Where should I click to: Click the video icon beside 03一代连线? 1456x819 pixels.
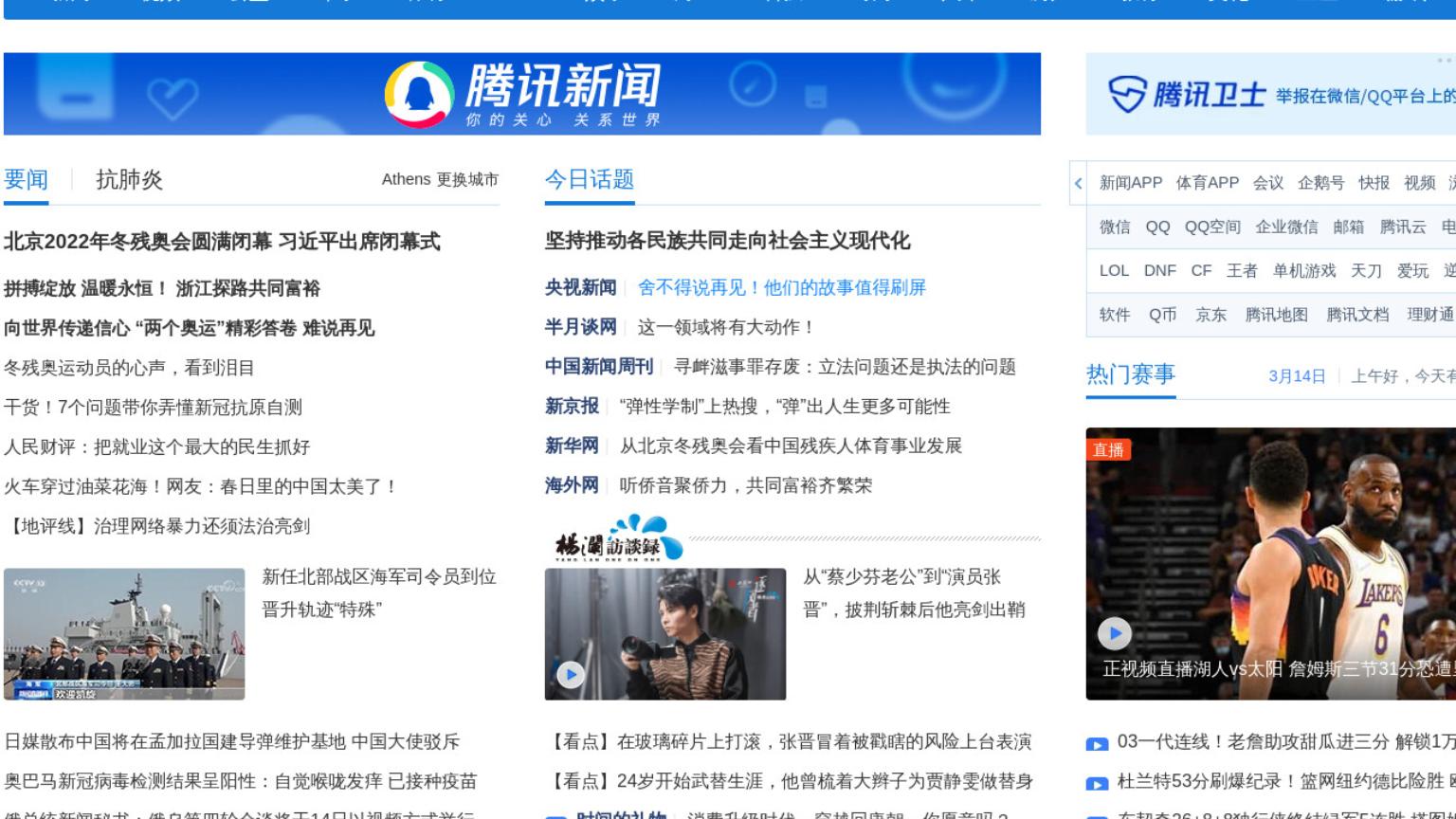(1097, 744)
